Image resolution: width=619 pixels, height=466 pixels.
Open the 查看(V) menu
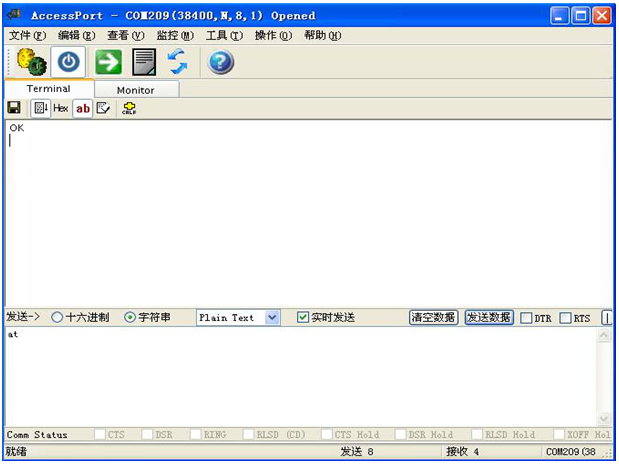pos(126,36)
